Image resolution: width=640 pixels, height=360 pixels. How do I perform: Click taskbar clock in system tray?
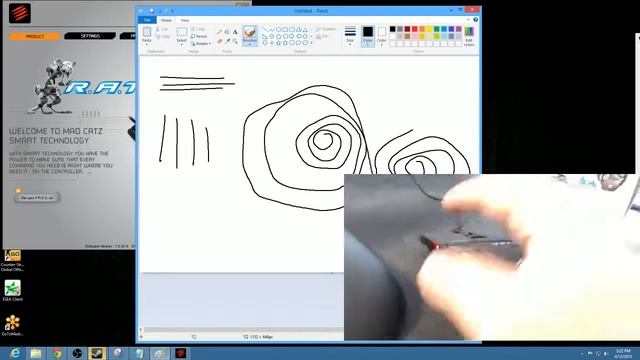coord(623,353)
